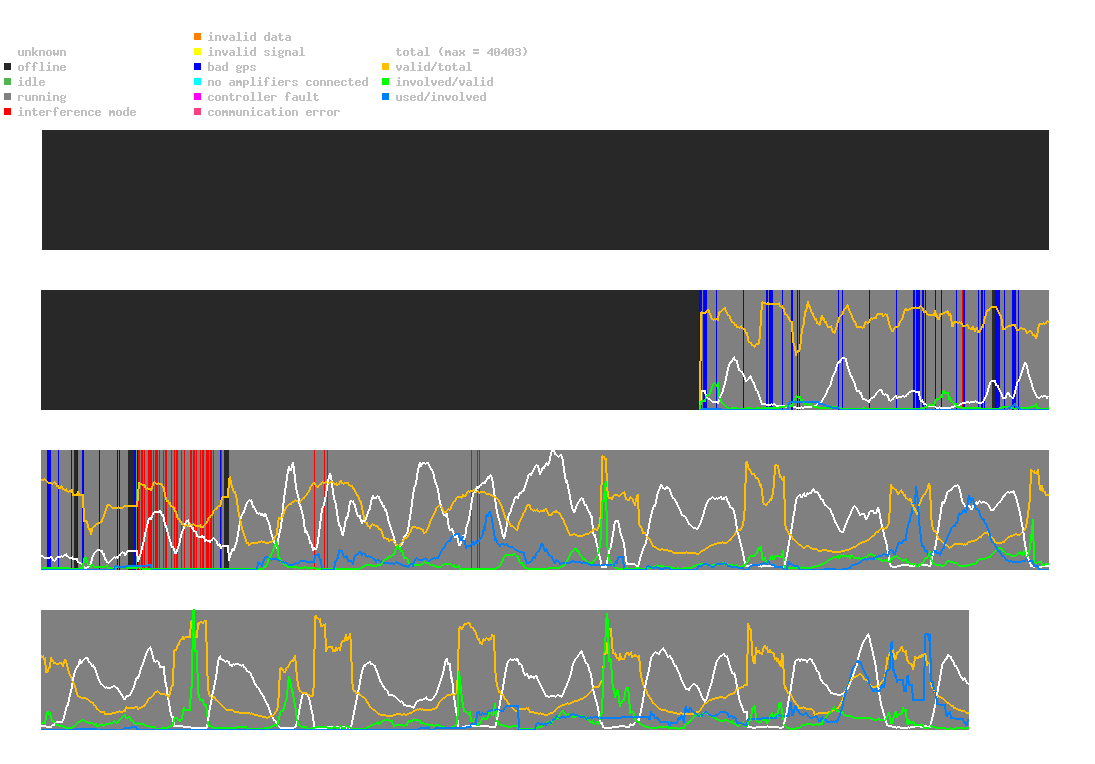Click the 'total (max = 40403)' label

coord(462,52)
